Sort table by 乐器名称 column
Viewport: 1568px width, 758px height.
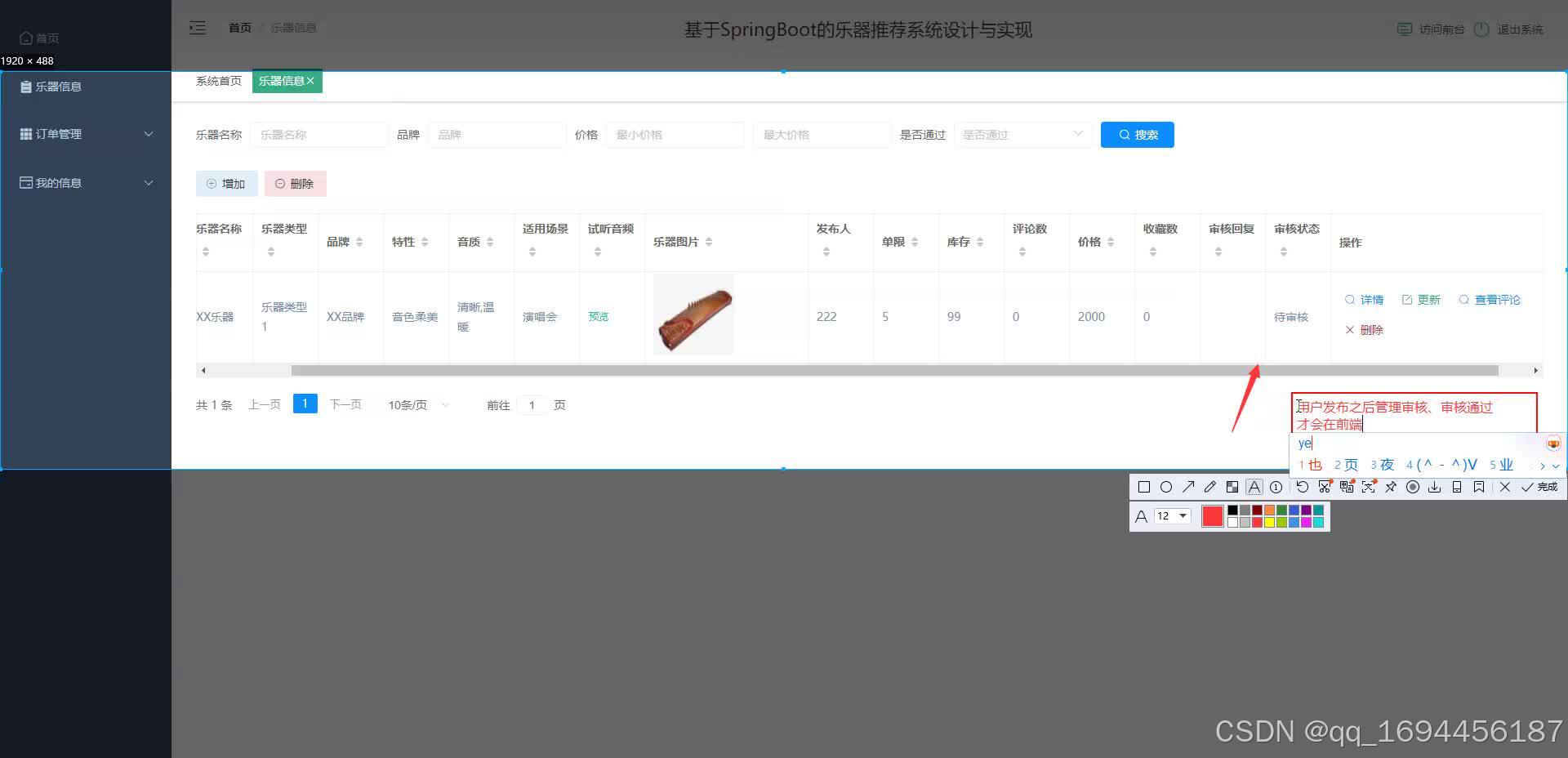206,252
